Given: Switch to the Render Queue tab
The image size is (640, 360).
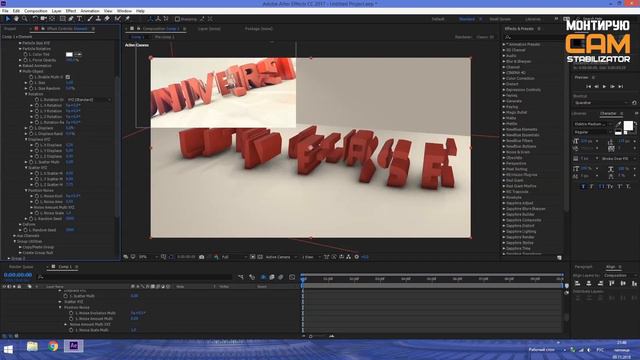Looking at the screenshot, I should click(x=21, y=267).
